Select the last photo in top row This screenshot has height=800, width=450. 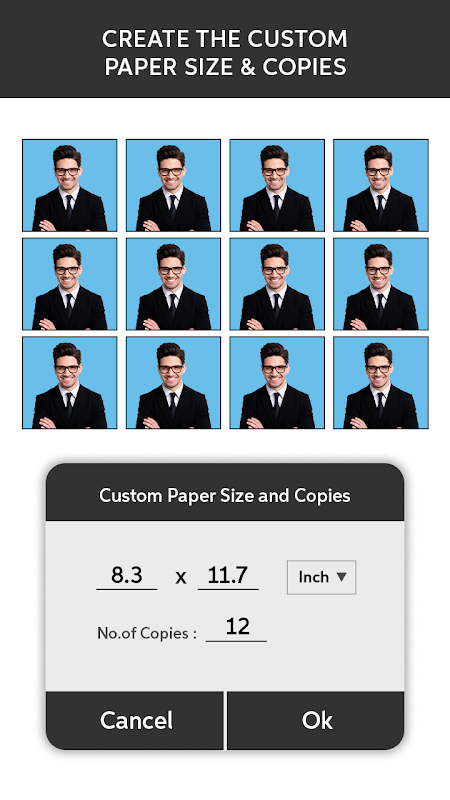[381, 185]
